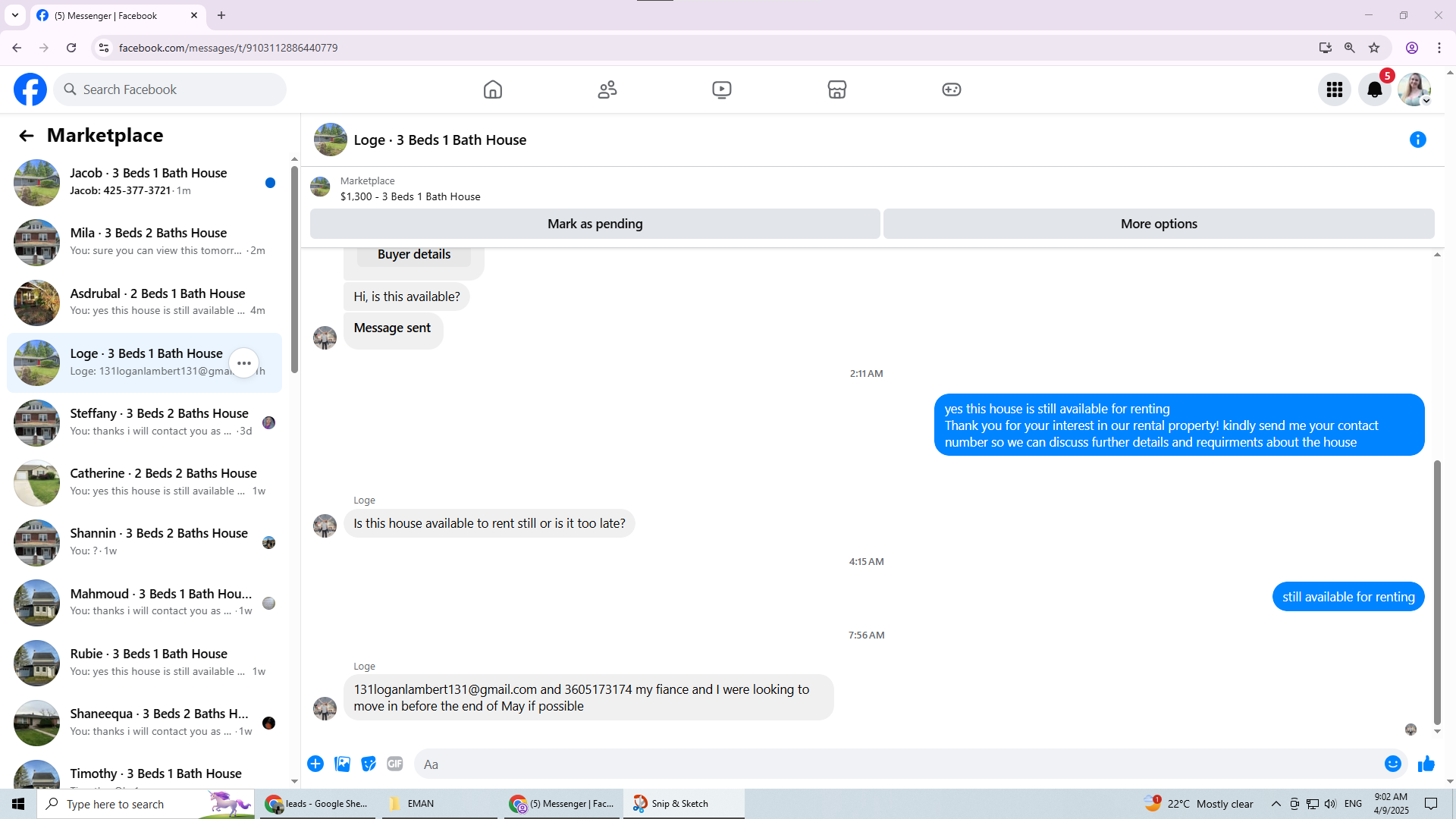Open the Video (Watch) icon
This screenshot has height=819, width=1456.
(x=722, y=89)
